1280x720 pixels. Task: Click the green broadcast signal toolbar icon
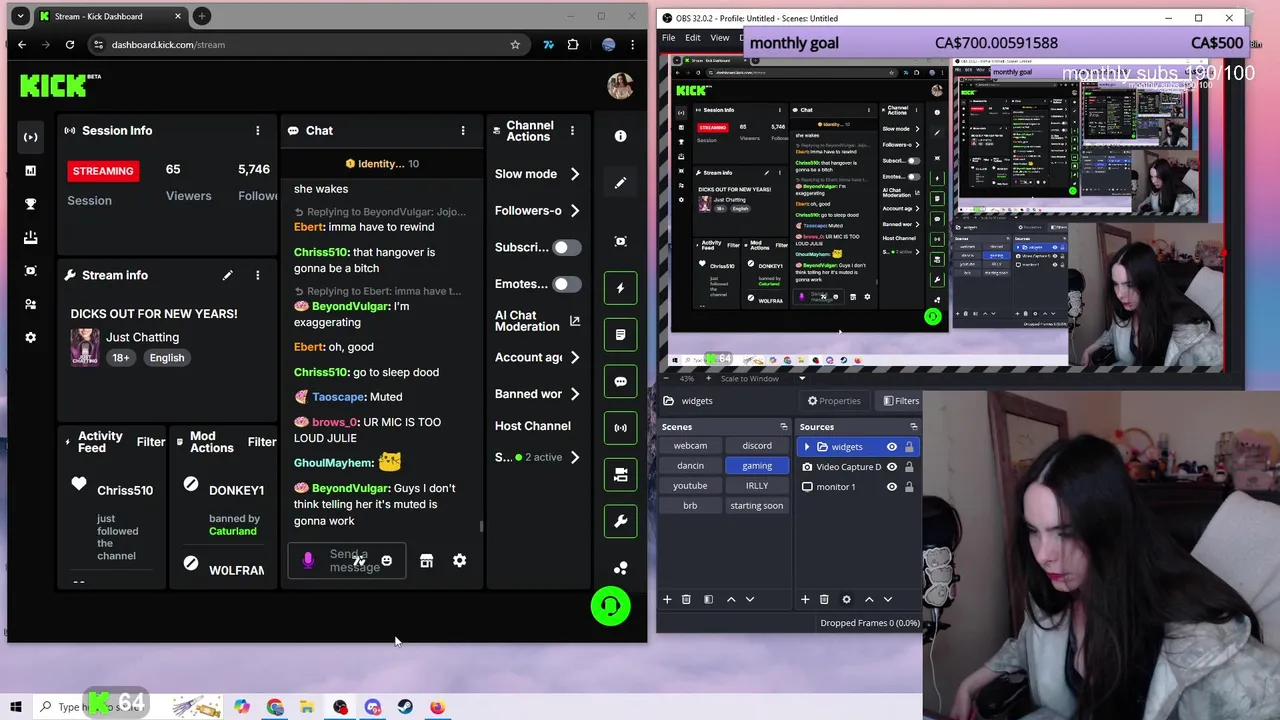(620, 427)
